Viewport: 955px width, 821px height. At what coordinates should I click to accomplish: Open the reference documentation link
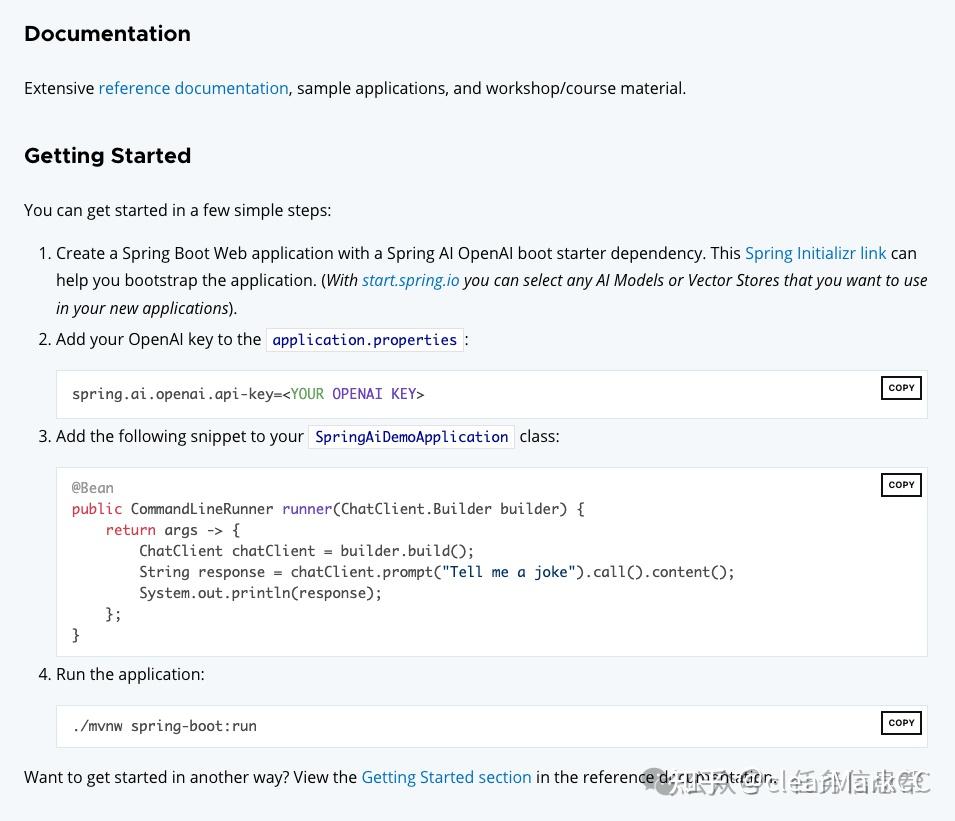[193, 88]
